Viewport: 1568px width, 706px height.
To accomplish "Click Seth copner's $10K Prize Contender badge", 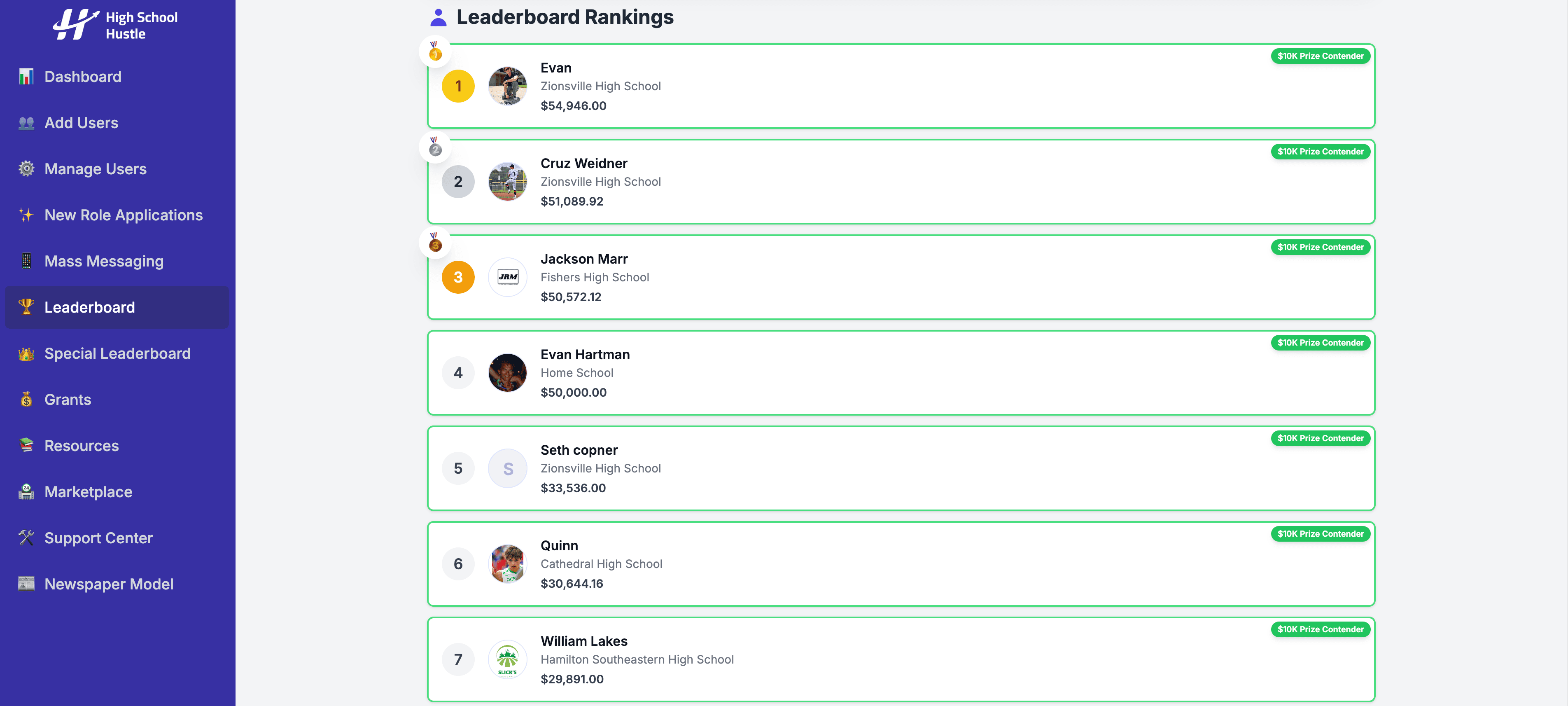I will tap(1320, 438).
